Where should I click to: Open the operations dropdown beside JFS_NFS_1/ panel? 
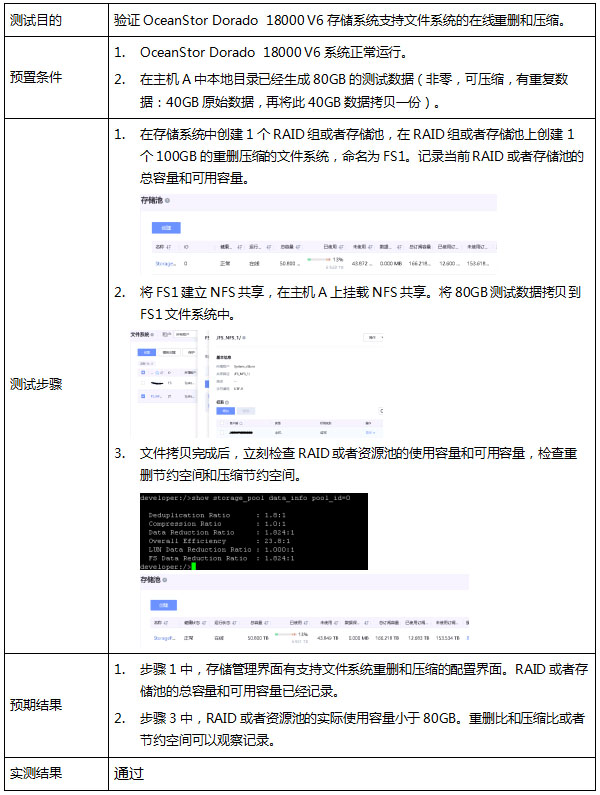click(x=373, y=338)
